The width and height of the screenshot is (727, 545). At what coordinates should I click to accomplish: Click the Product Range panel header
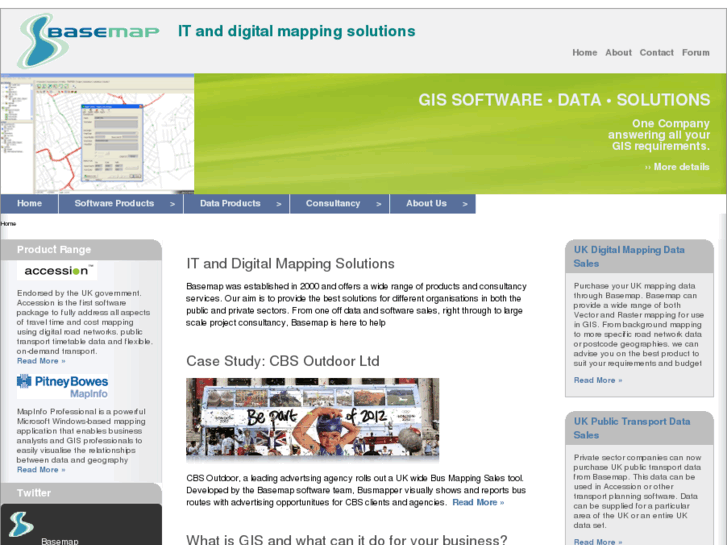(82, 250)
